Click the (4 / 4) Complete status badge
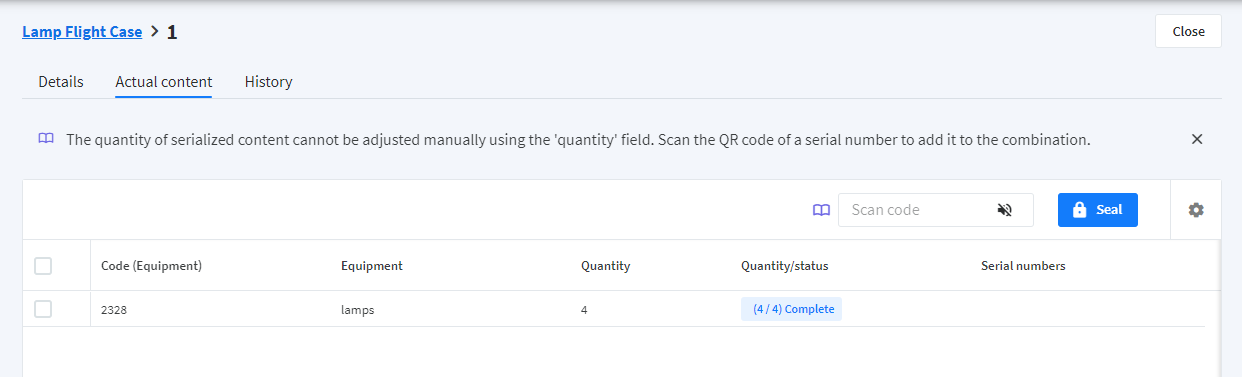Screen dimensions: 1242x377 (791, 309)
